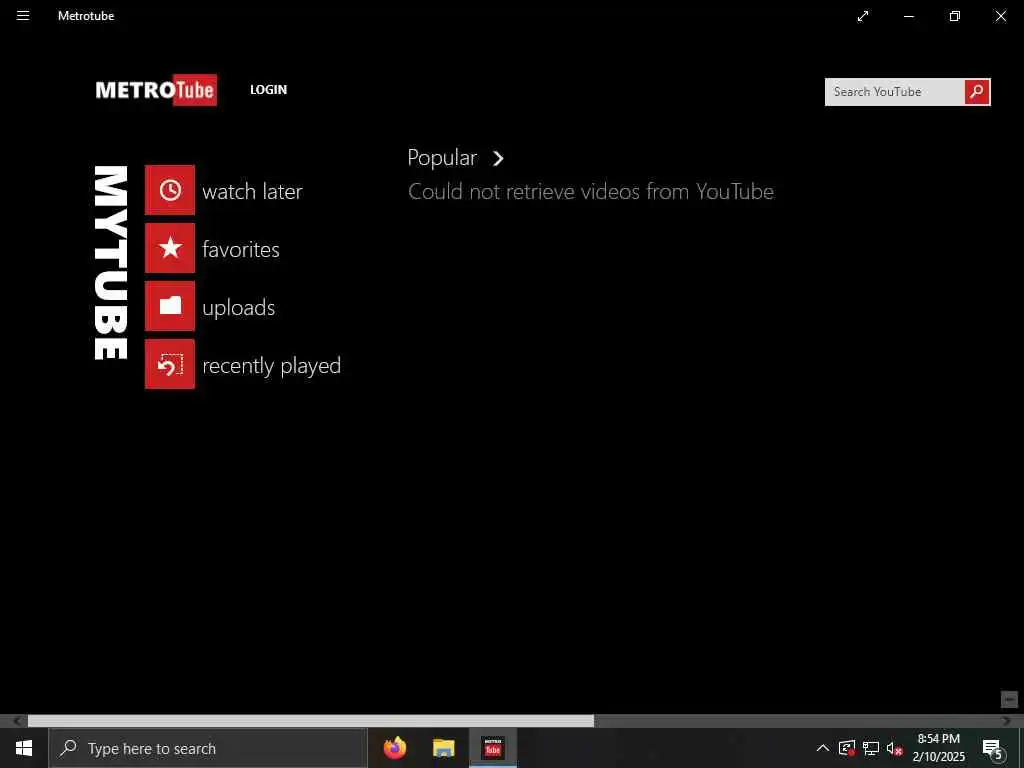
Task: Click the MetroTube logo
Action: click(156, 90)
